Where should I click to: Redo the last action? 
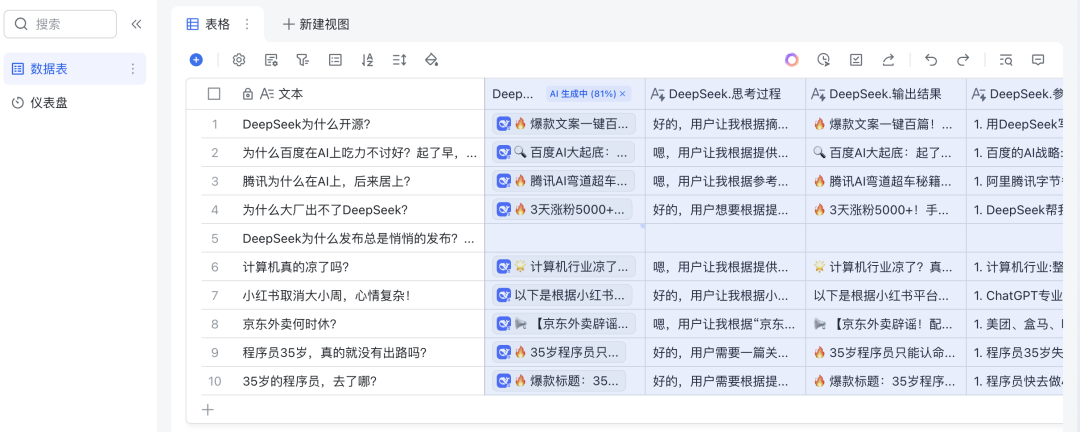click(x=963, y=60)
